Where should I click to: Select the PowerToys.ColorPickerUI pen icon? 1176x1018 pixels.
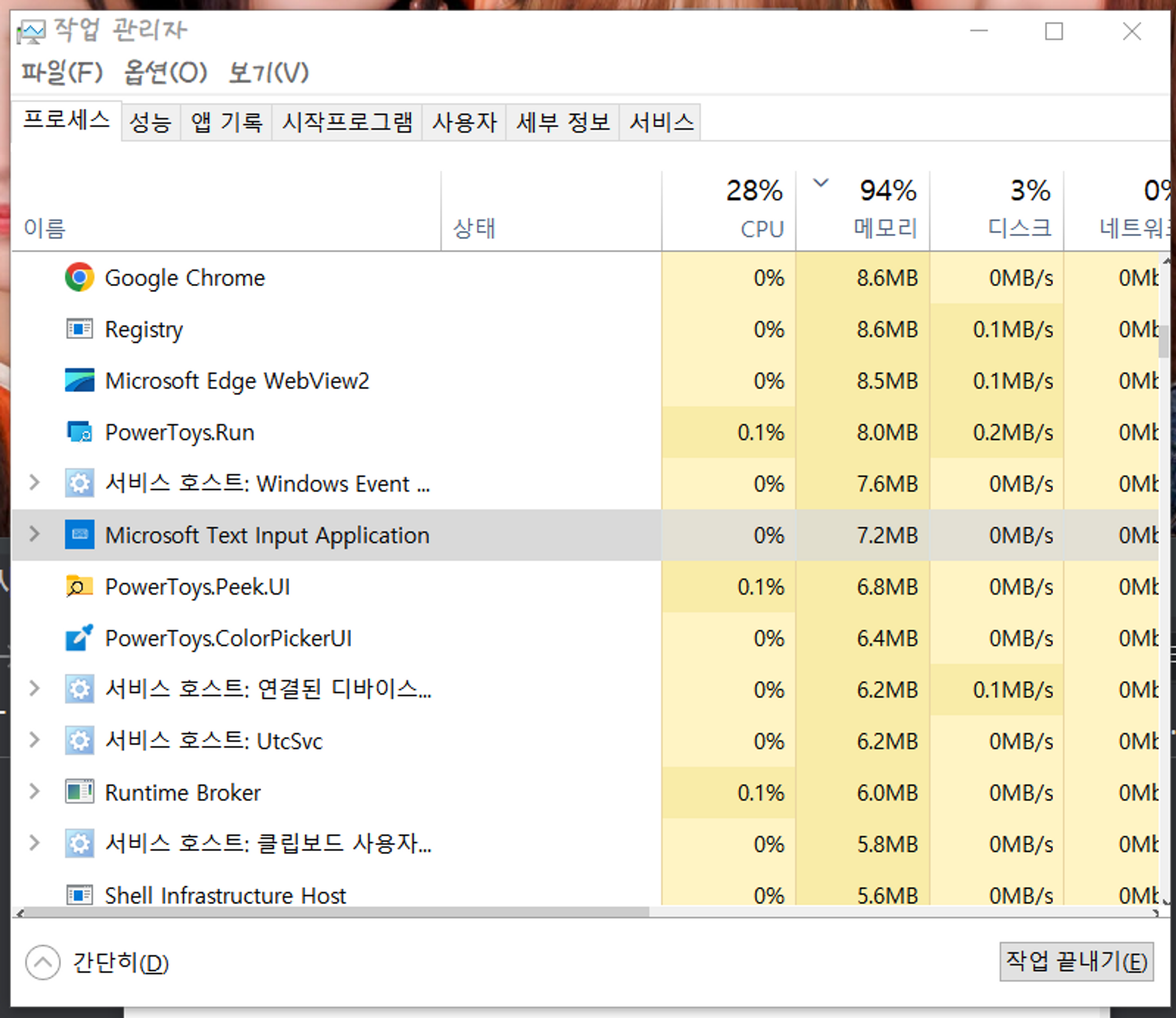pos(78,638)
